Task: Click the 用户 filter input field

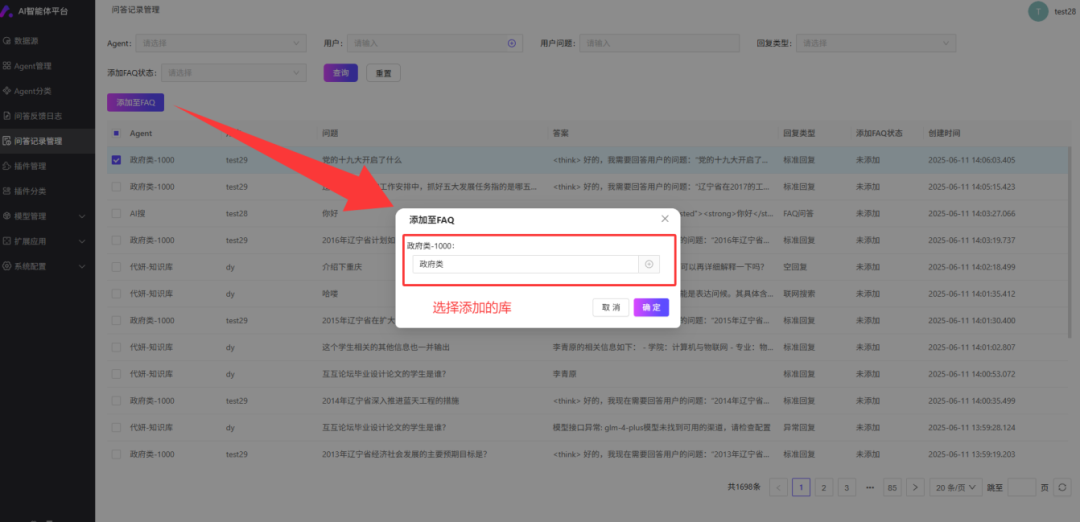Action: (435, 43)
